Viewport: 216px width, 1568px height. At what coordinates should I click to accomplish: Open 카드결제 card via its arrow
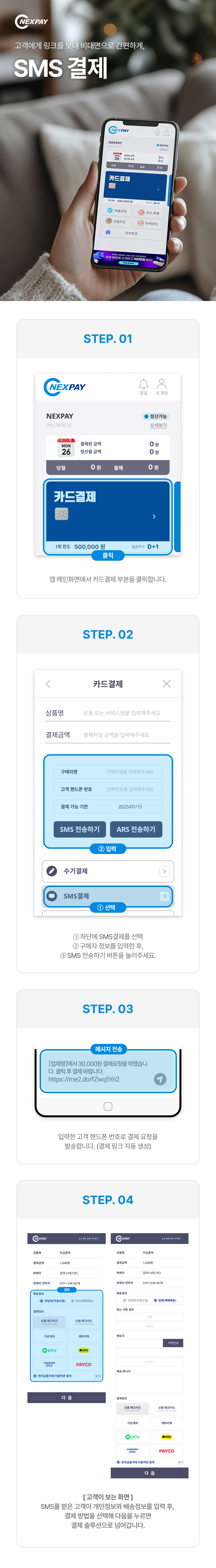[x=154, y=516]
